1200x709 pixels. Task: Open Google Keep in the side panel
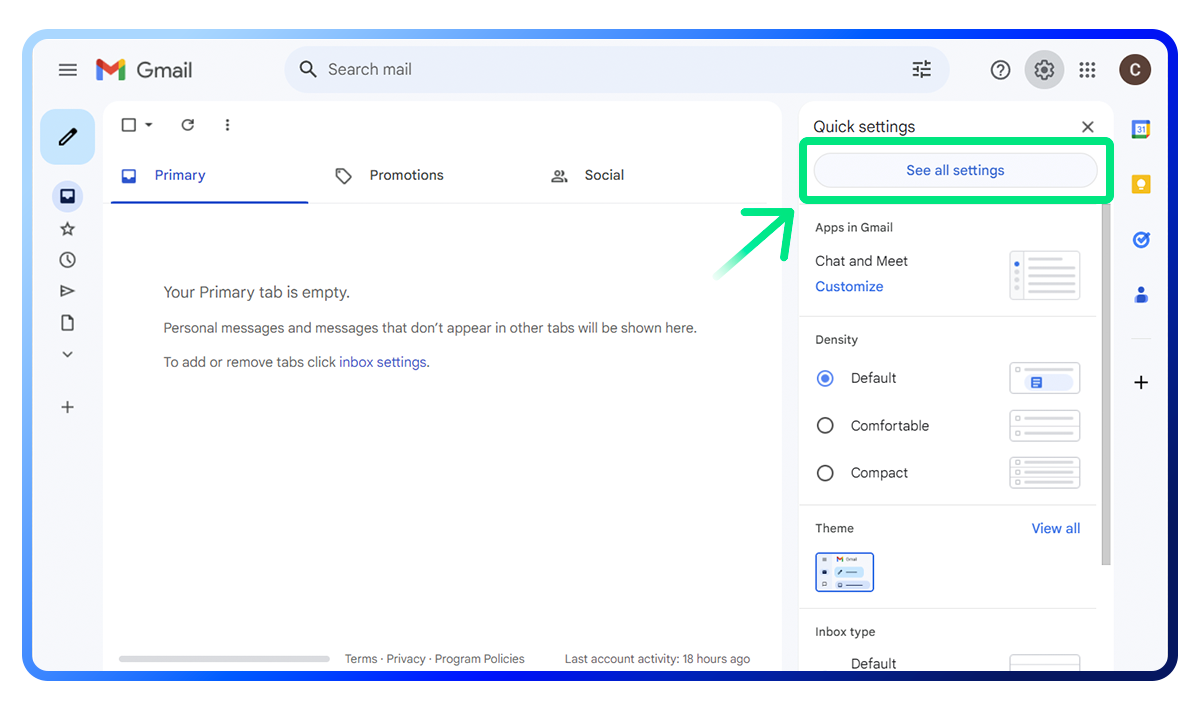coord(1140,184)
